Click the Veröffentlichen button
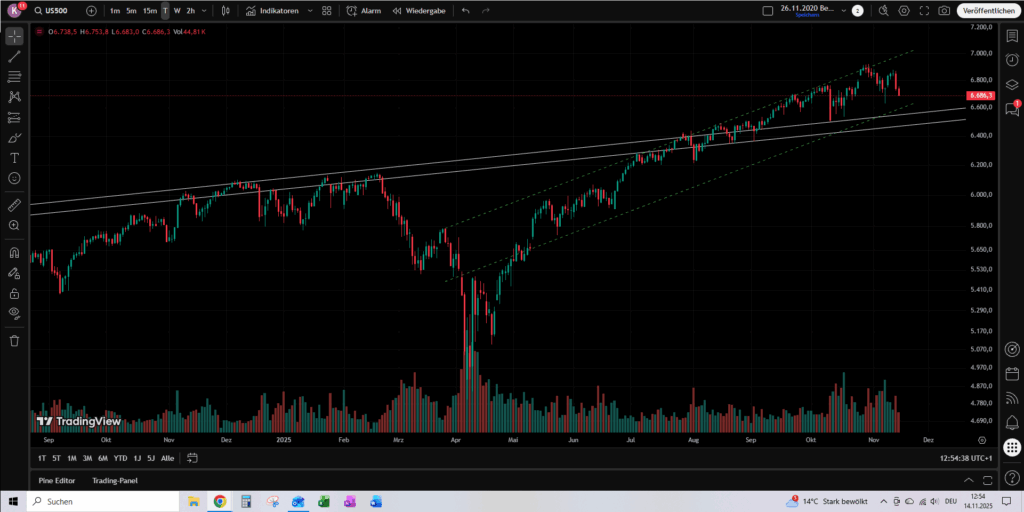Viewport: 1024px width, 512px height. (986, 10)
